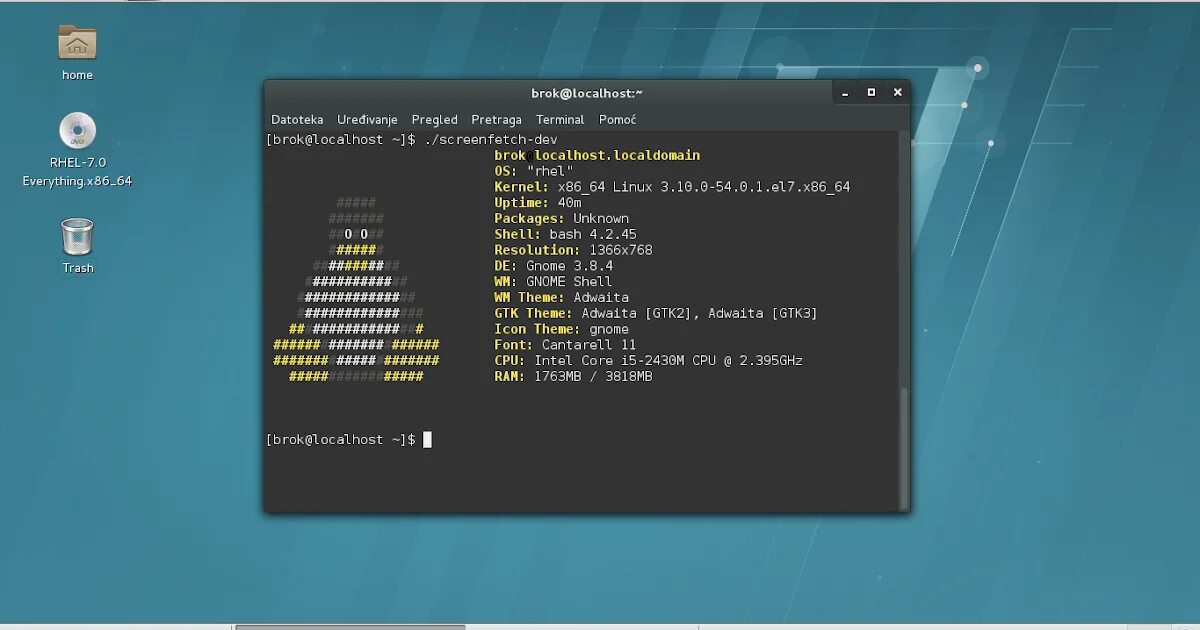This screenshot has width=1200, height=630.
Task: Minimize the brok@localhost terminal window
Action: pyautogui.click(x=845, y=93)
